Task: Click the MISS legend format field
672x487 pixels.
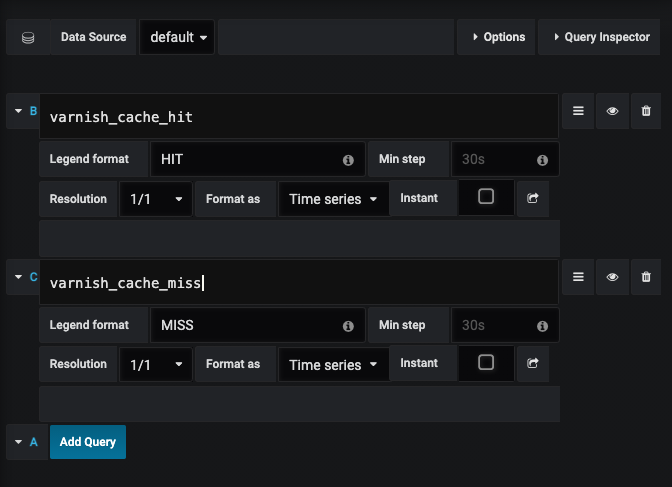Action: [x=258, y=325]
